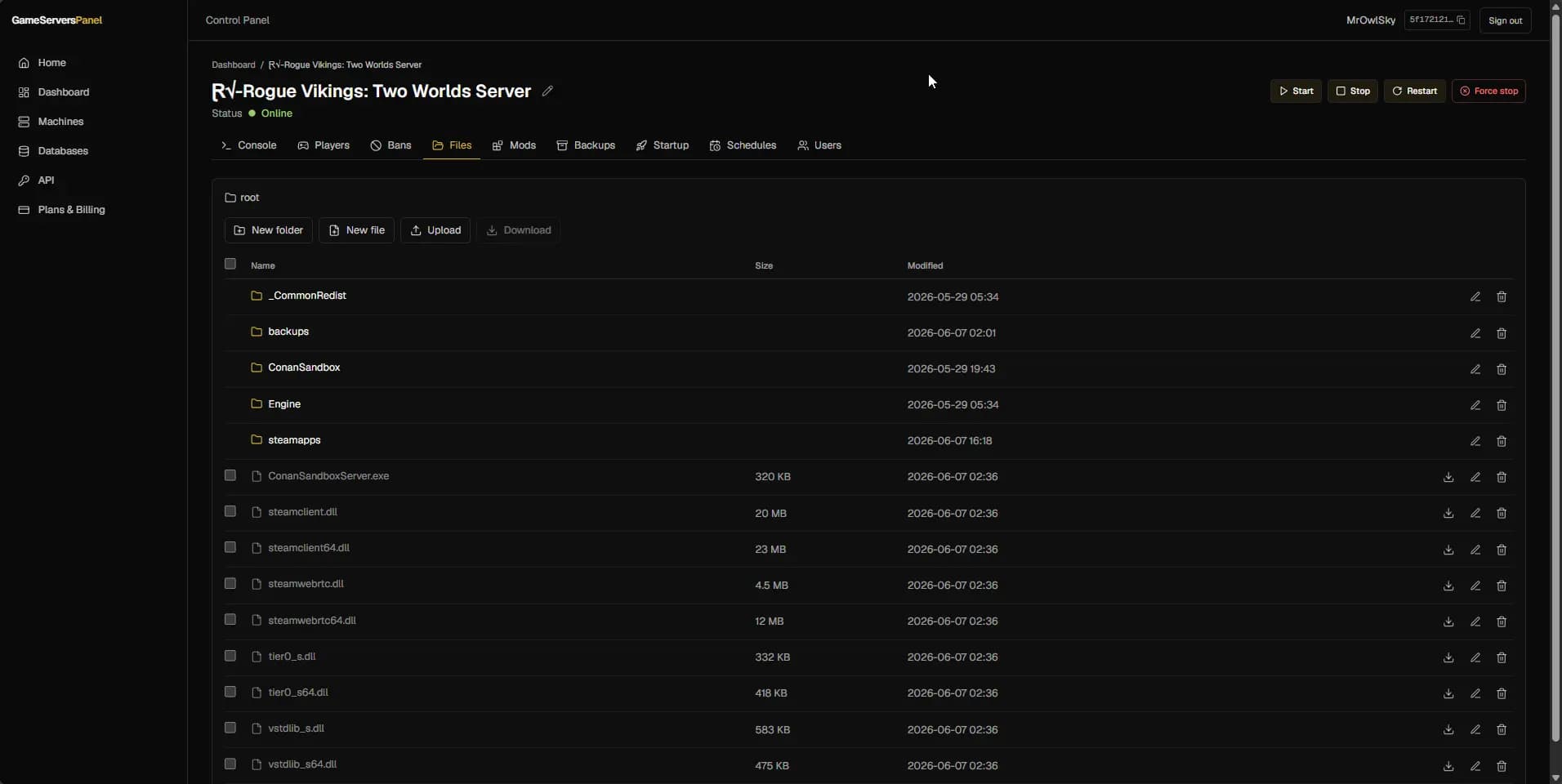Rename the ConanSandbox folder
This screenshot has height=784, width=1562.
1475,369
